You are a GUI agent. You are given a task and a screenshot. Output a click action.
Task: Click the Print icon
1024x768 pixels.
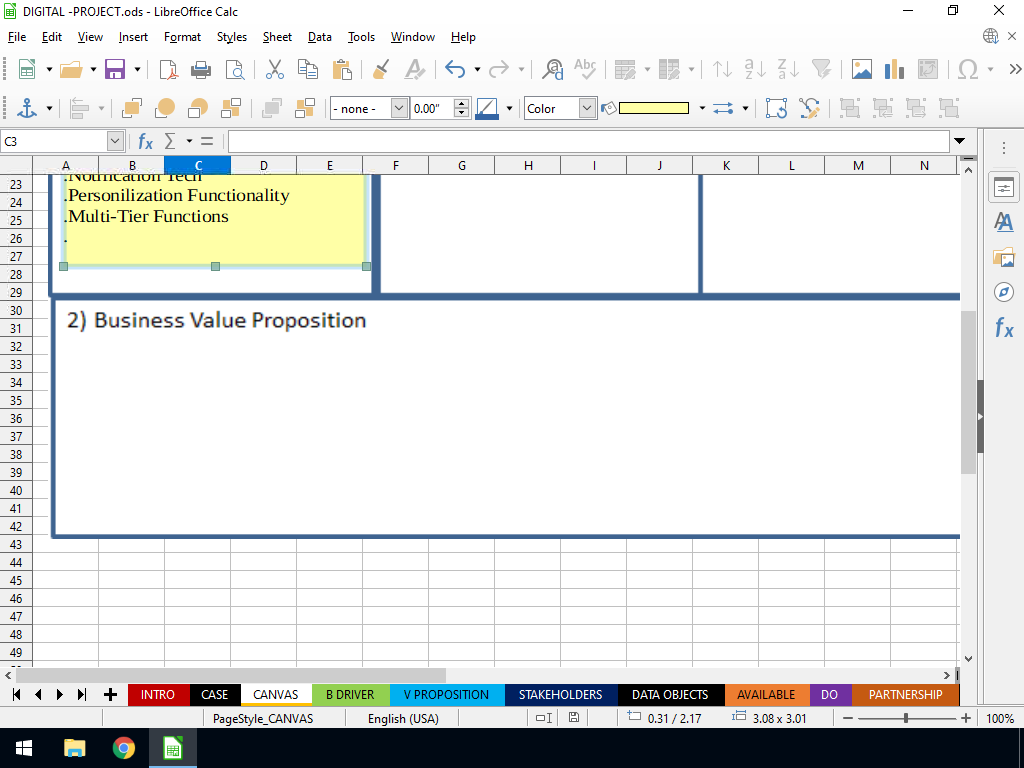[x=200, y=69]
